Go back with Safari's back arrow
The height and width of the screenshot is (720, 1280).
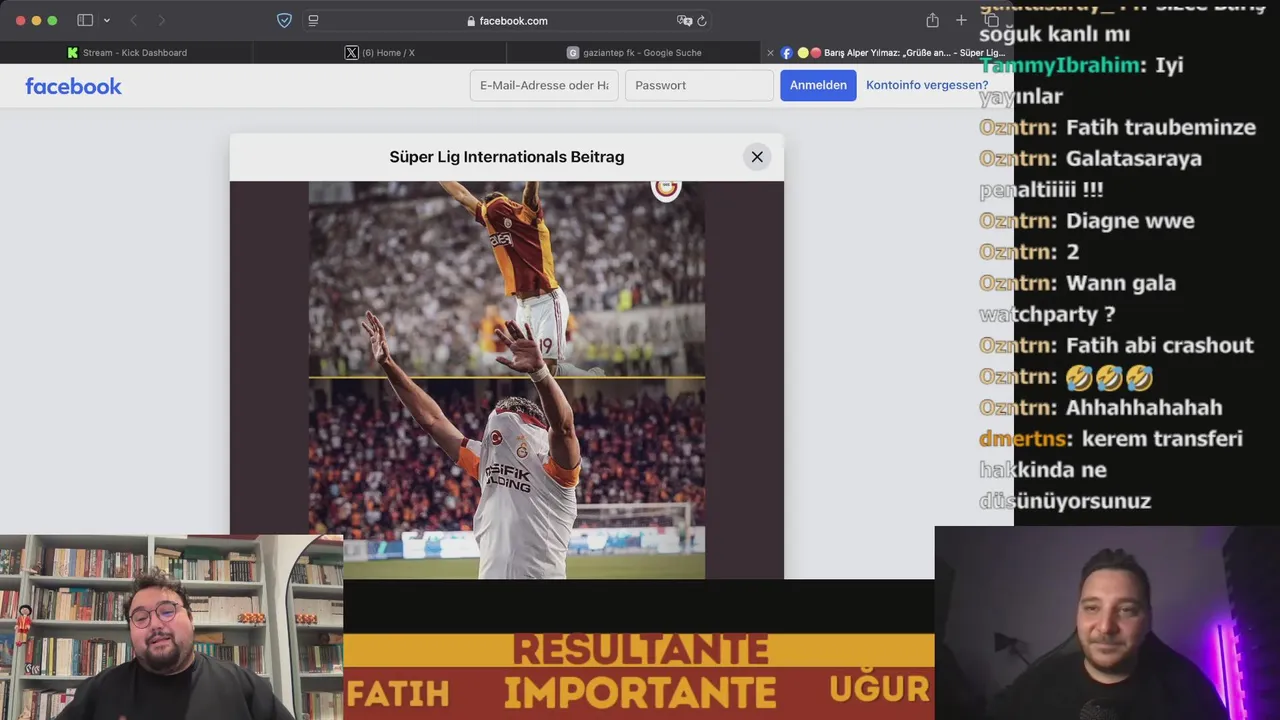click(133, 20)
